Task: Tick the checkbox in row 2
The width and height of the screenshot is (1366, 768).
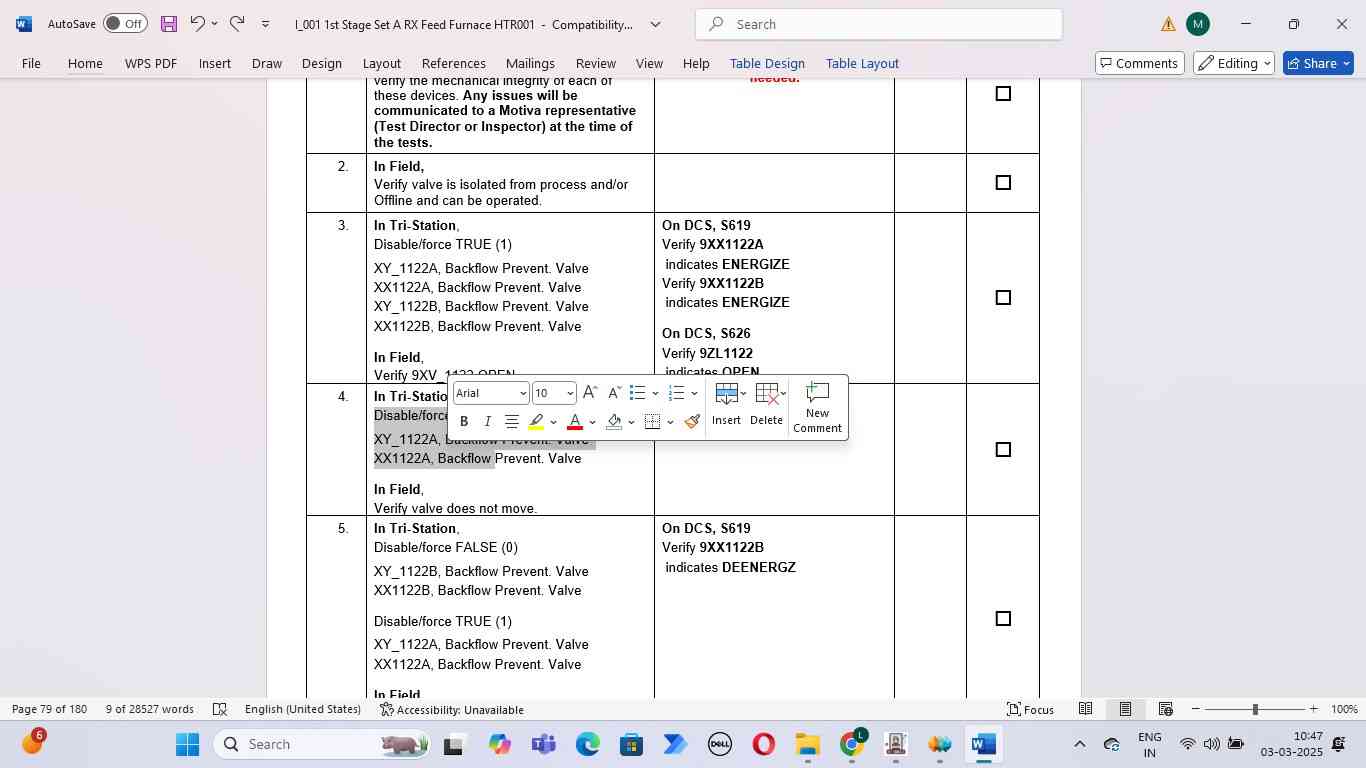Action: tap(1003, 183)
